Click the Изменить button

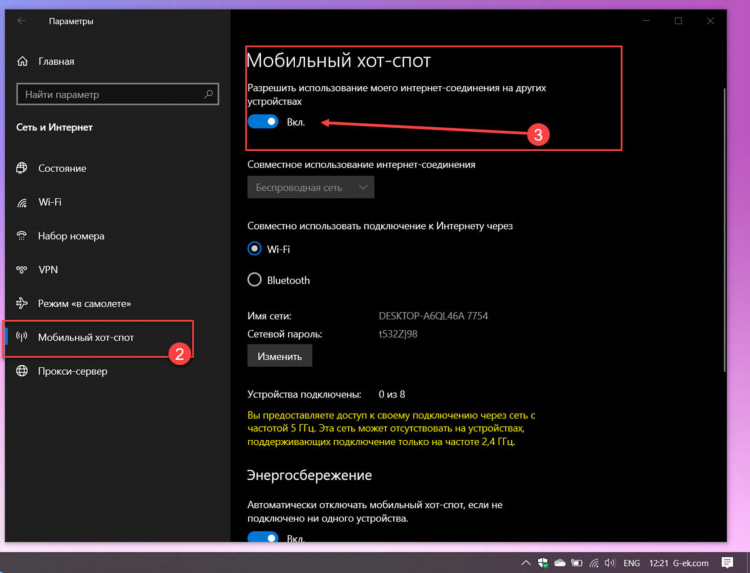280,356
